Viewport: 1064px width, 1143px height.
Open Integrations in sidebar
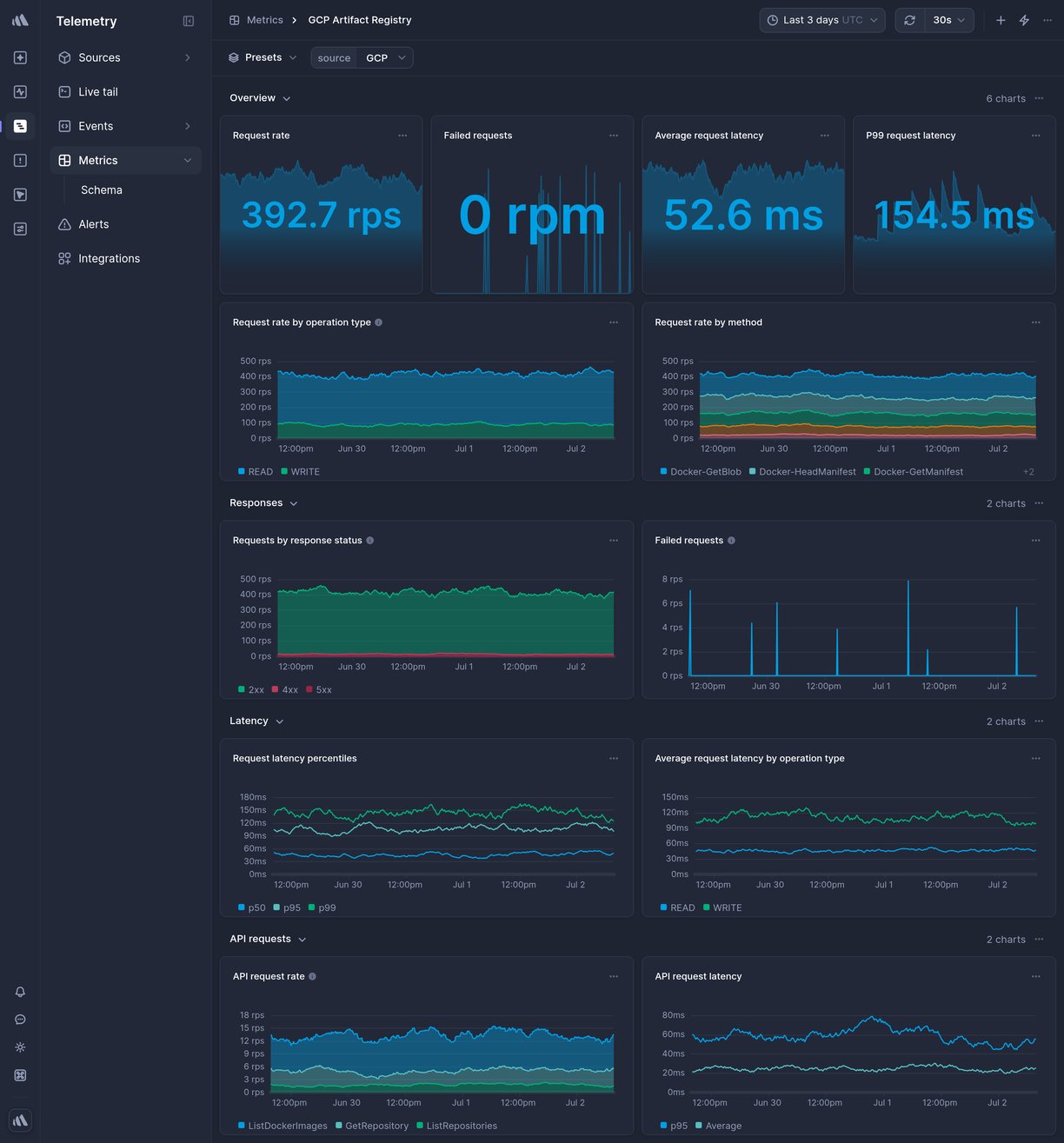click(x=125, y=259)
